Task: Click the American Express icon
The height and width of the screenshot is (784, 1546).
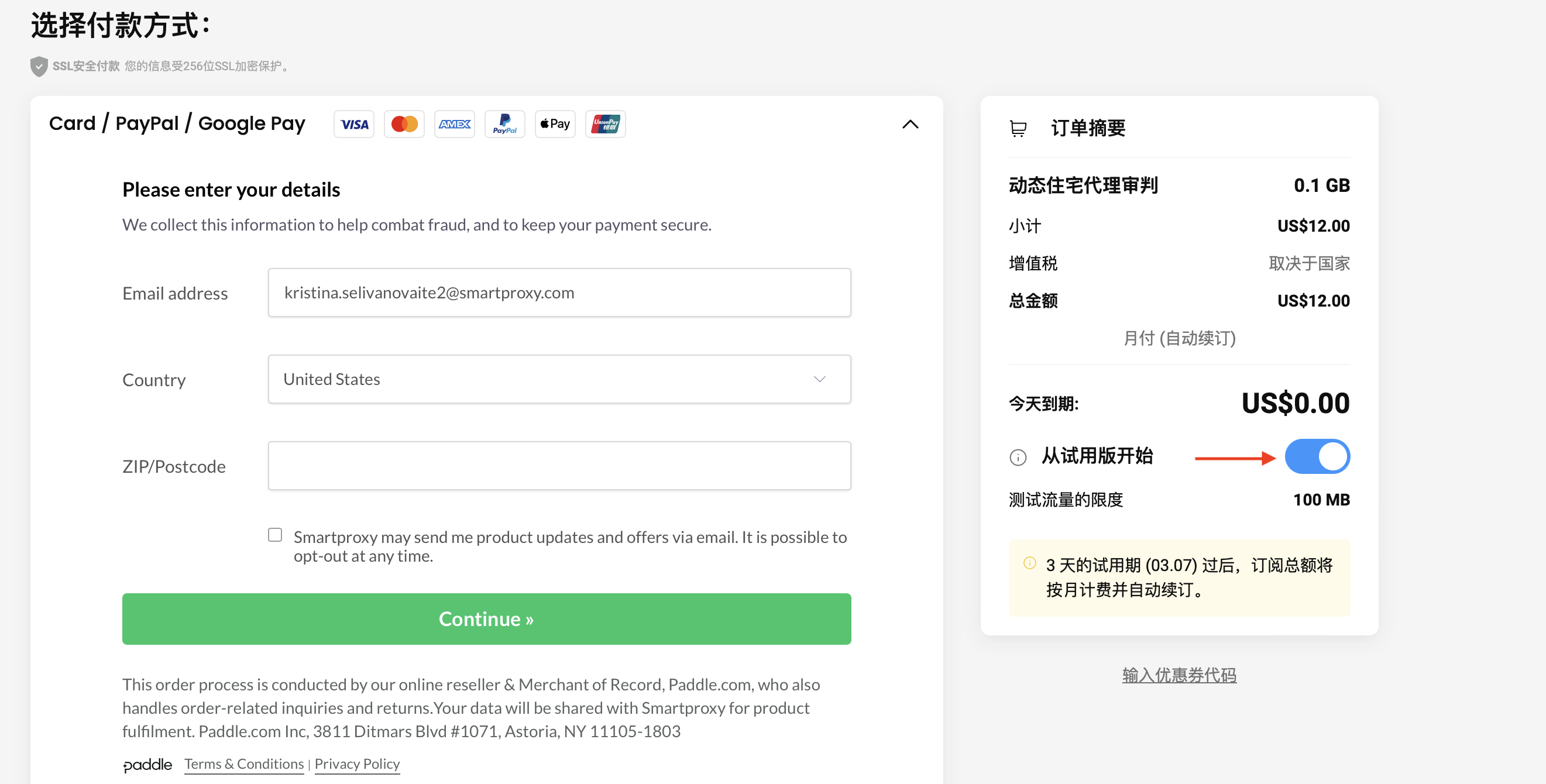Action: [454, 124]
